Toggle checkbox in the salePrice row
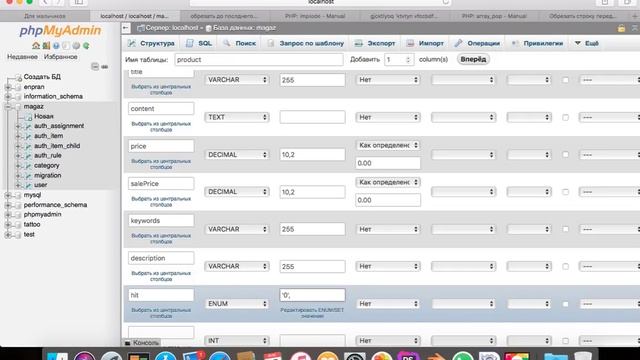 tap(565, 192)
